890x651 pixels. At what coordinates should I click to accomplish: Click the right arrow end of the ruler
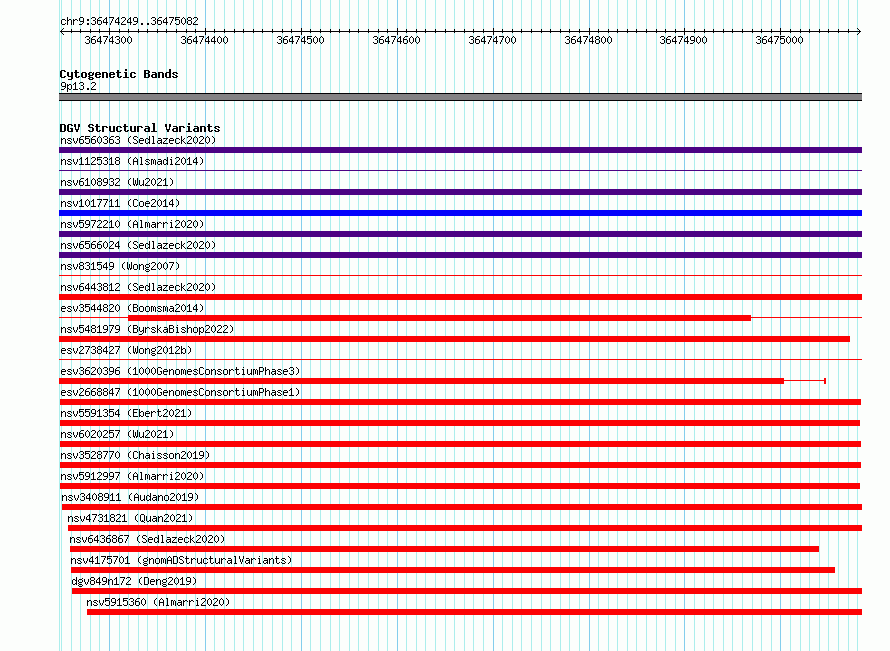(859, 31)
